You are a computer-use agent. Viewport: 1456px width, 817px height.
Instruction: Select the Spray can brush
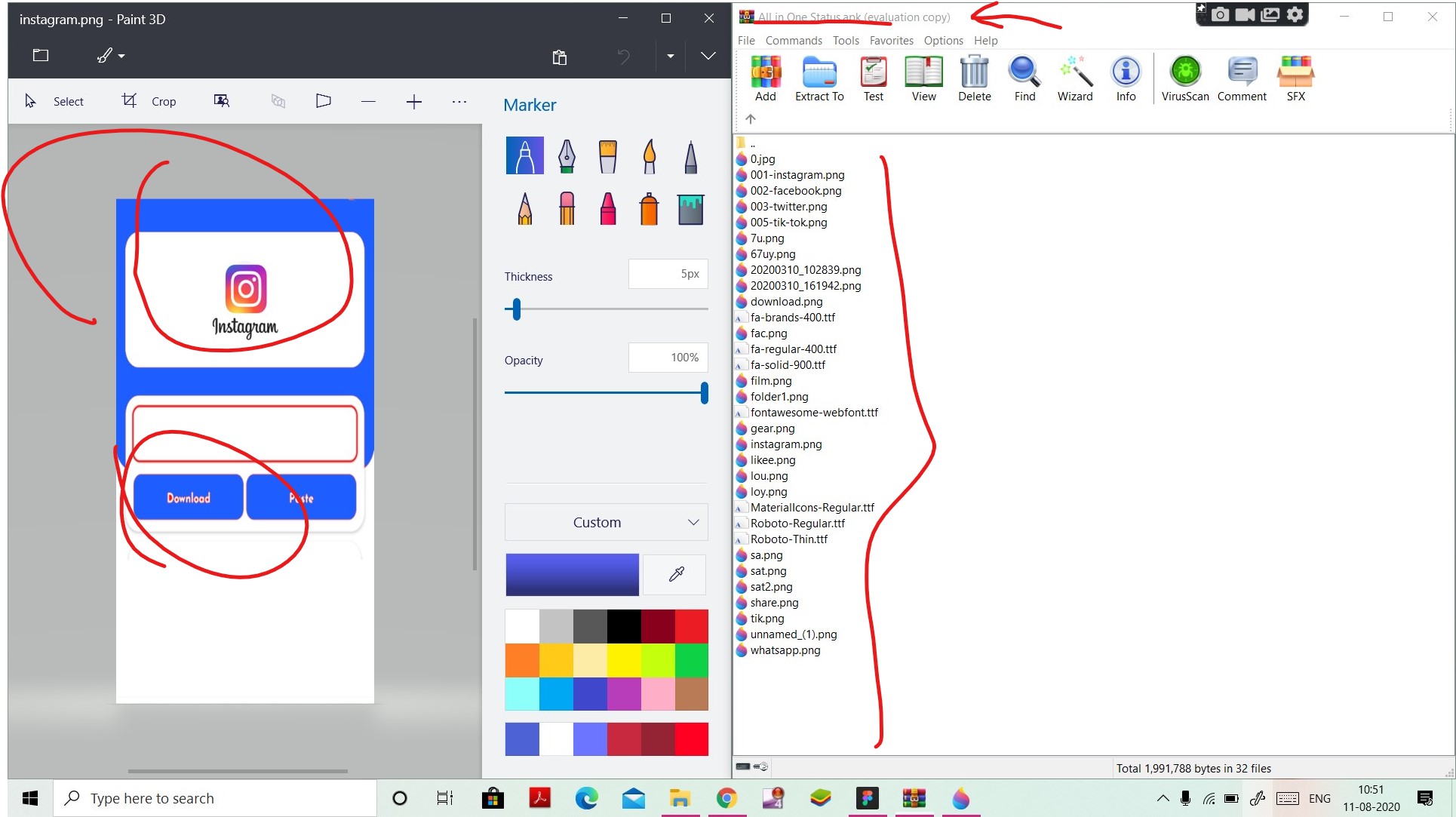pyautogui.click(x=649, y=209)
